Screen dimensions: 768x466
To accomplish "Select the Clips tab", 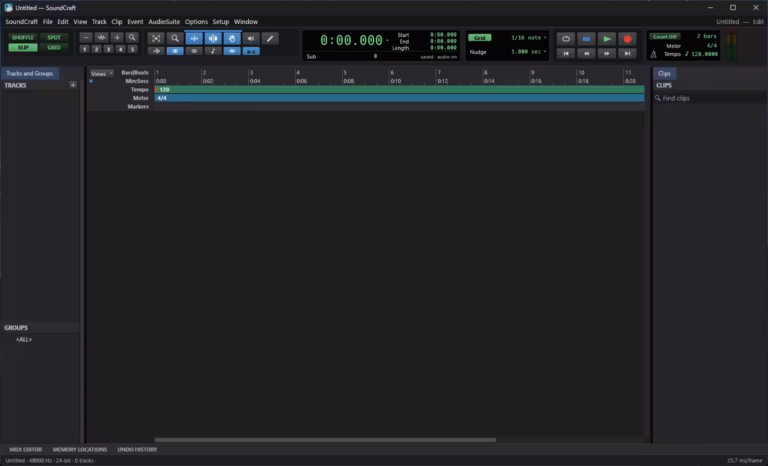I will 664,74.
